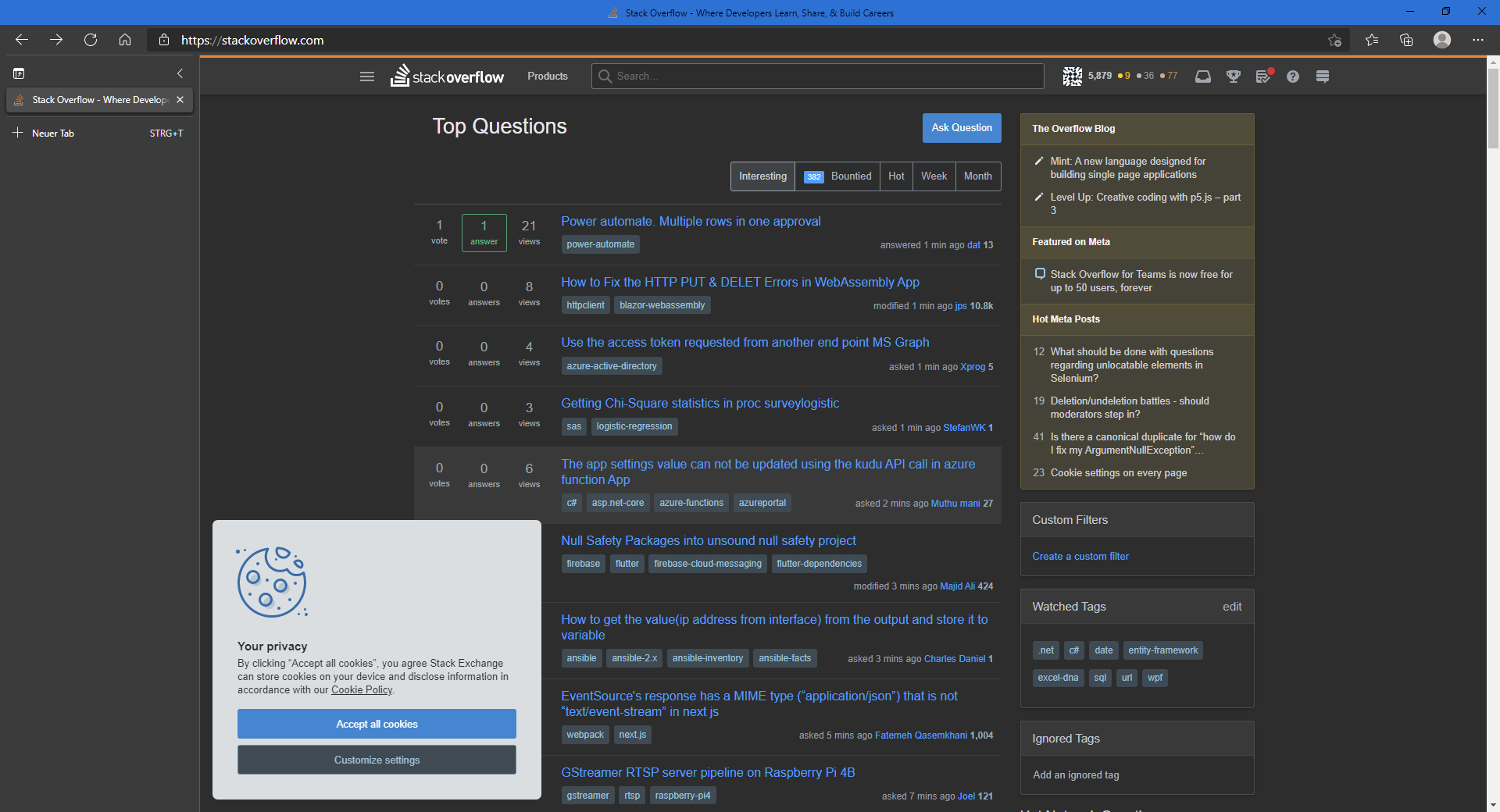Open meta post Stack Overflow for Teams free
The width and height of the screenshot is (1500, 812).
tap(1141, 281)
